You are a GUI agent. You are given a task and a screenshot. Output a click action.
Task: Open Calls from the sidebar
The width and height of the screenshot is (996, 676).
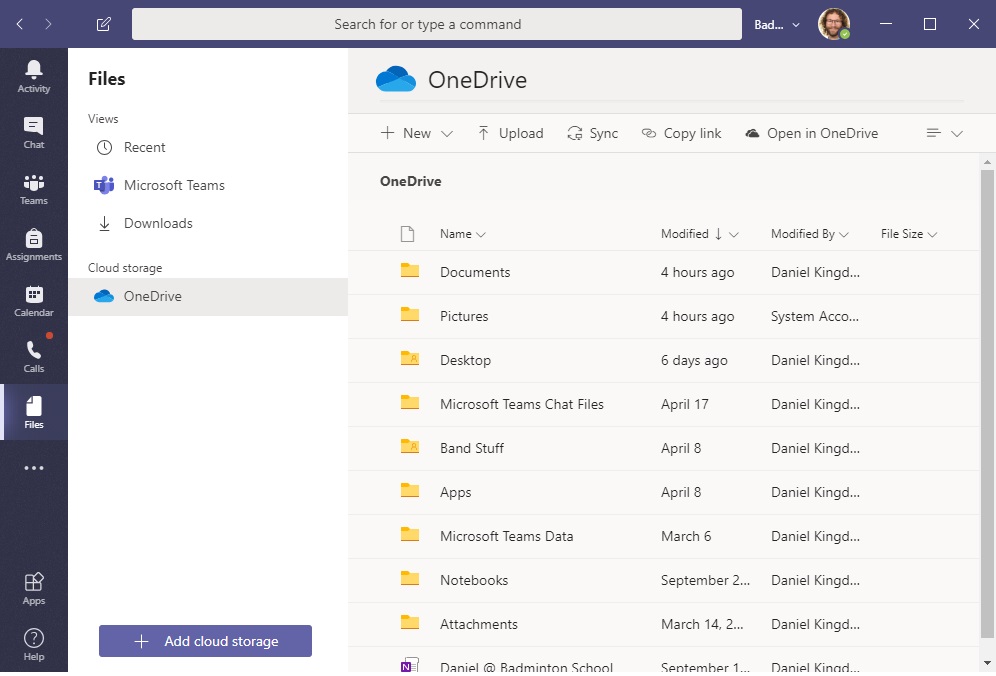[34, 356]
